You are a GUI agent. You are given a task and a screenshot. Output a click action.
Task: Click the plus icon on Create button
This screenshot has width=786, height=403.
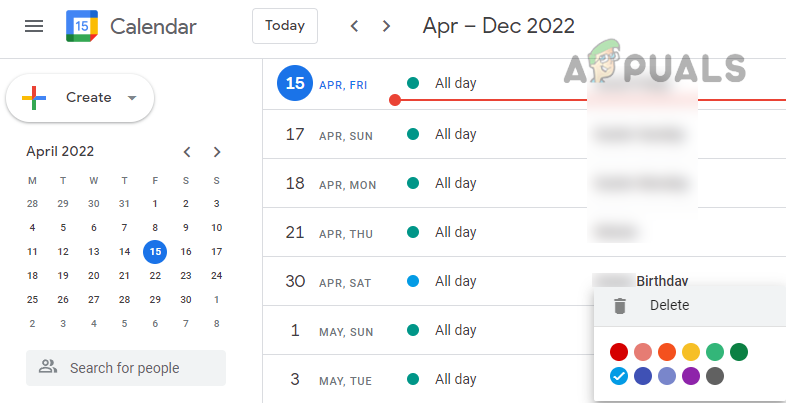tap(34, 97)
